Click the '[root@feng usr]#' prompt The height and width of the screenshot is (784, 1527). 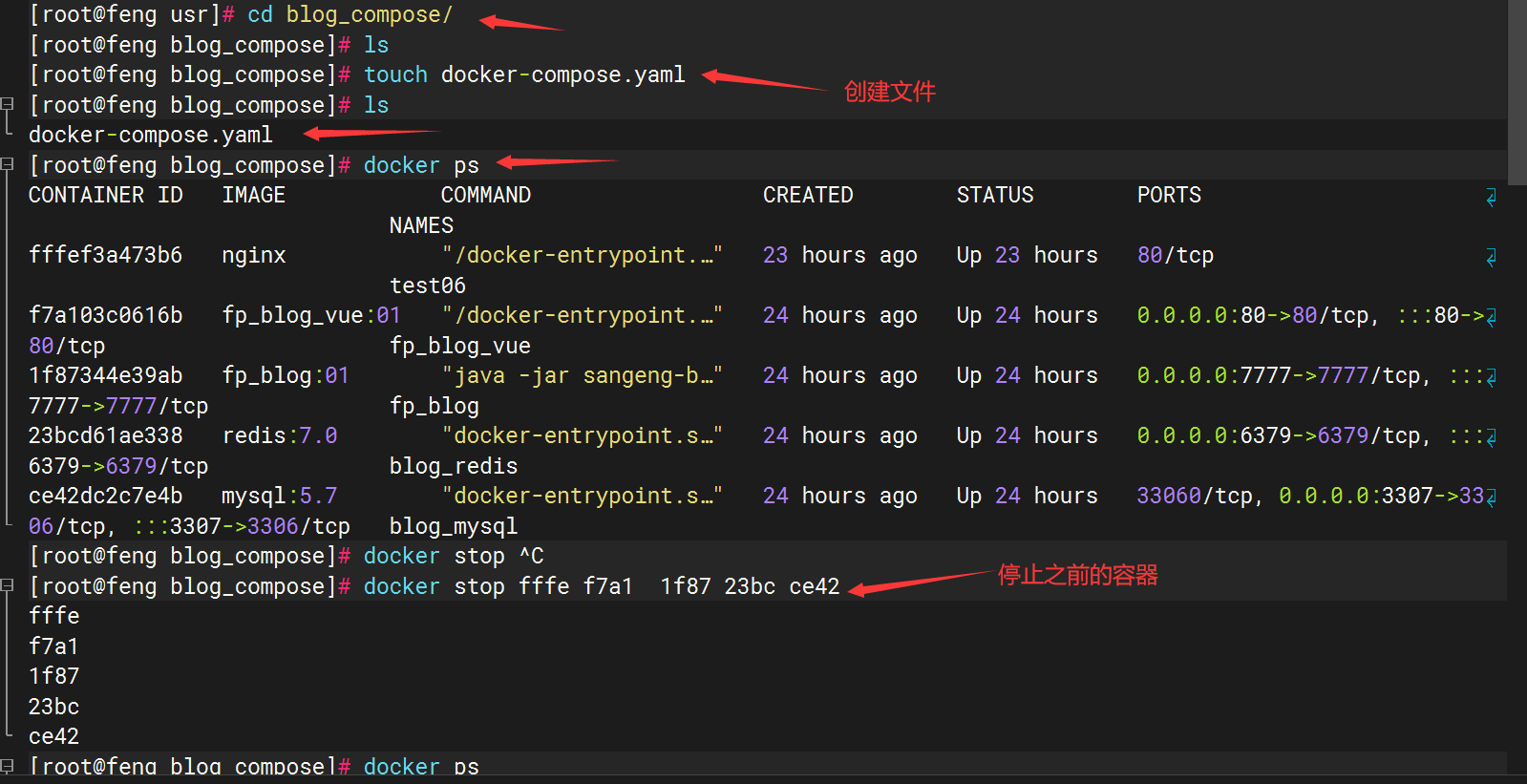coord(132,15)
